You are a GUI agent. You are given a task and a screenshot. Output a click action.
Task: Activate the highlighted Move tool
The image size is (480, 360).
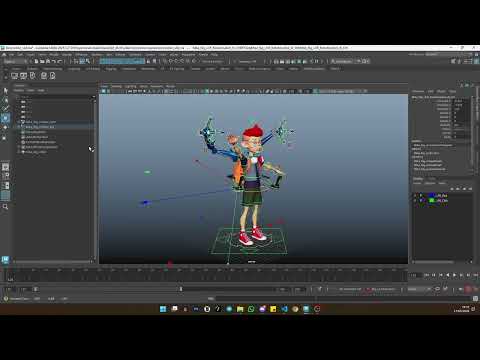[x=5, y=118]
